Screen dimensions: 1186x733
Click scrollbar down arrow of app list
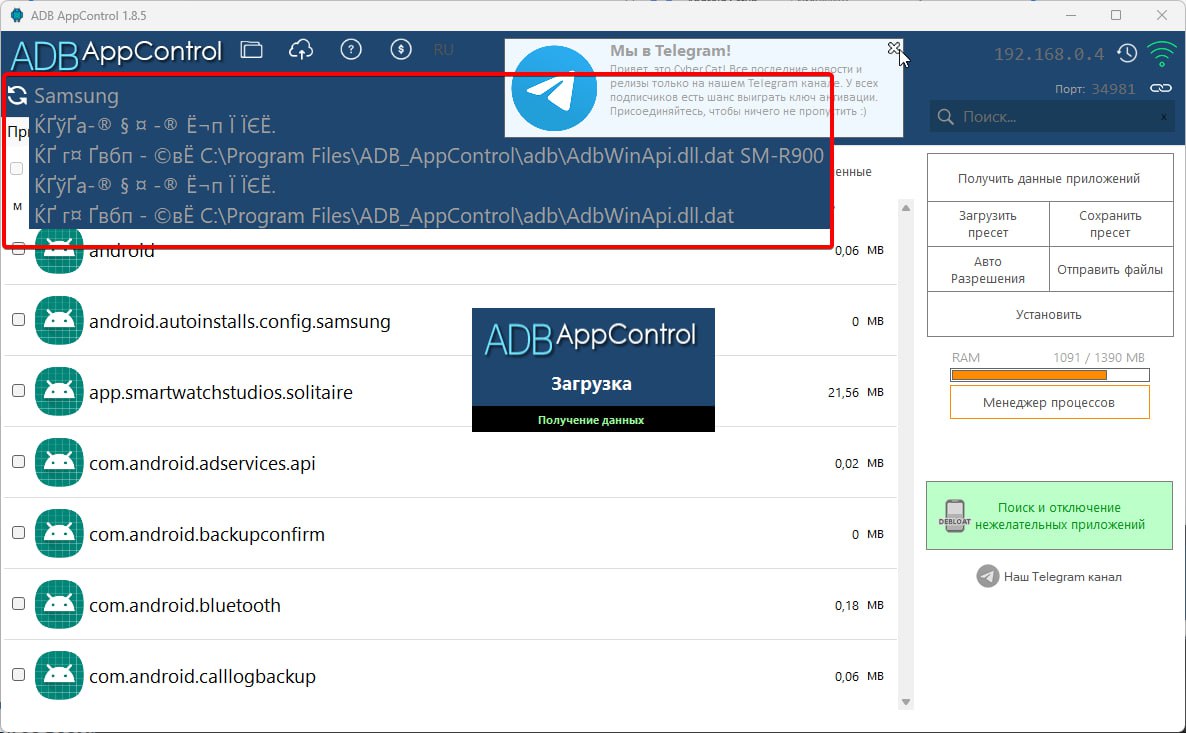coord(905,702)
